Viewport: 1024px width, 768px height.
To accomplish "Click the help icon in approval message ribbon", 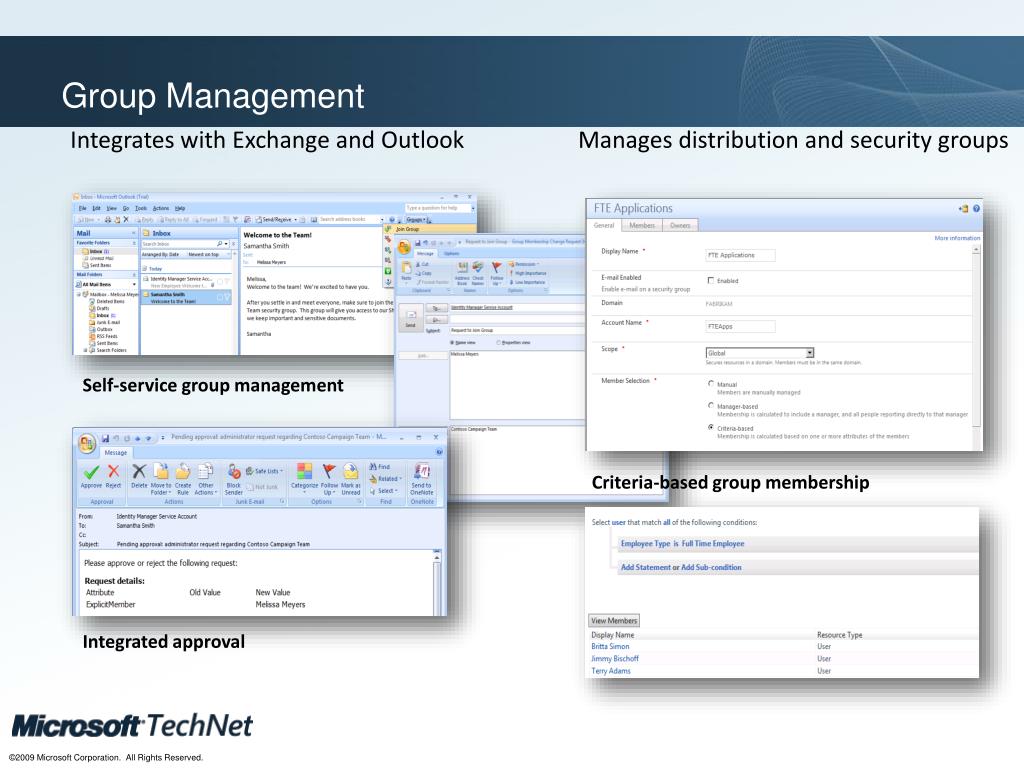I will (440, 452).
